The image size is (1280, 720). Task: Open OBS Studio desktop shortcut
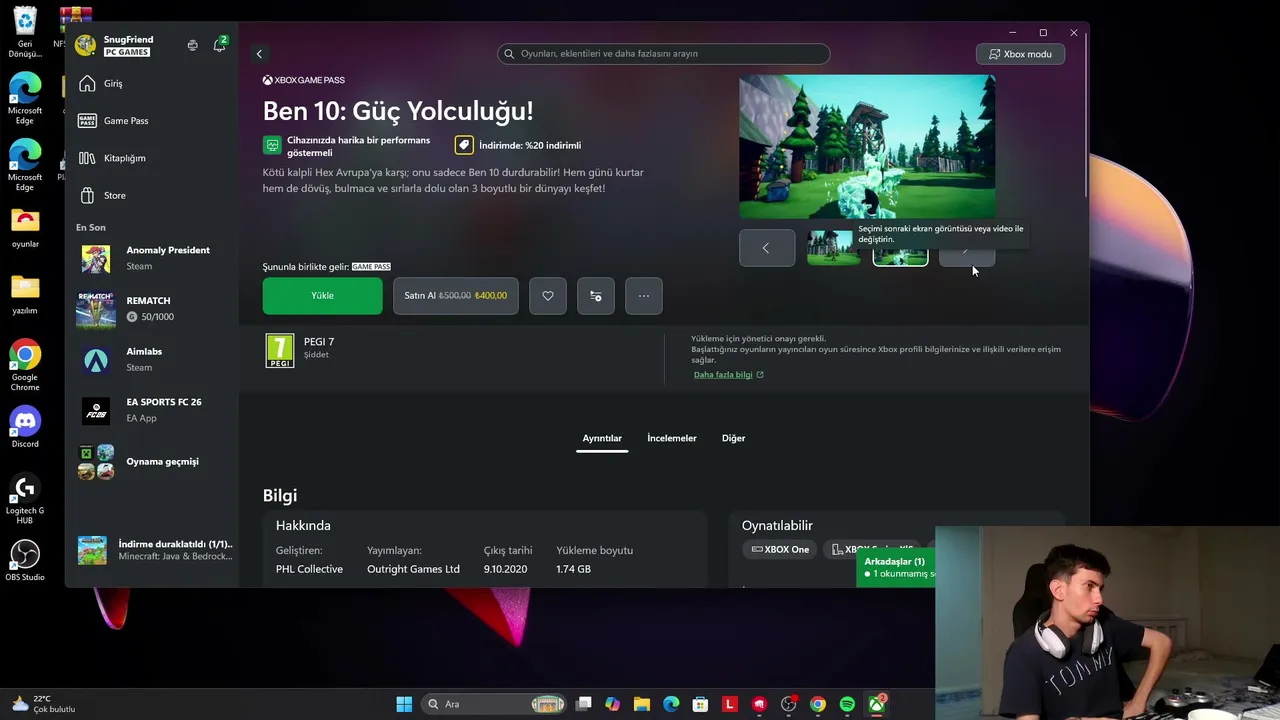click(25, 561)
